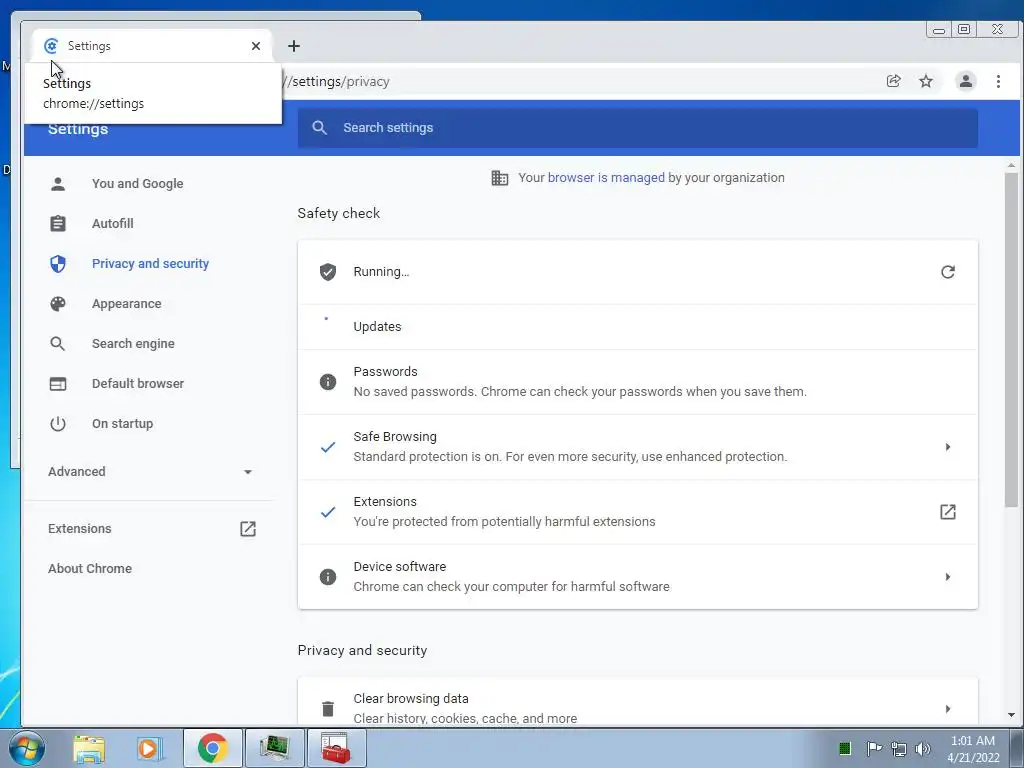Open Extensions link in sidebar
The image size is (1024, 768).
click(x=80, y=528)
